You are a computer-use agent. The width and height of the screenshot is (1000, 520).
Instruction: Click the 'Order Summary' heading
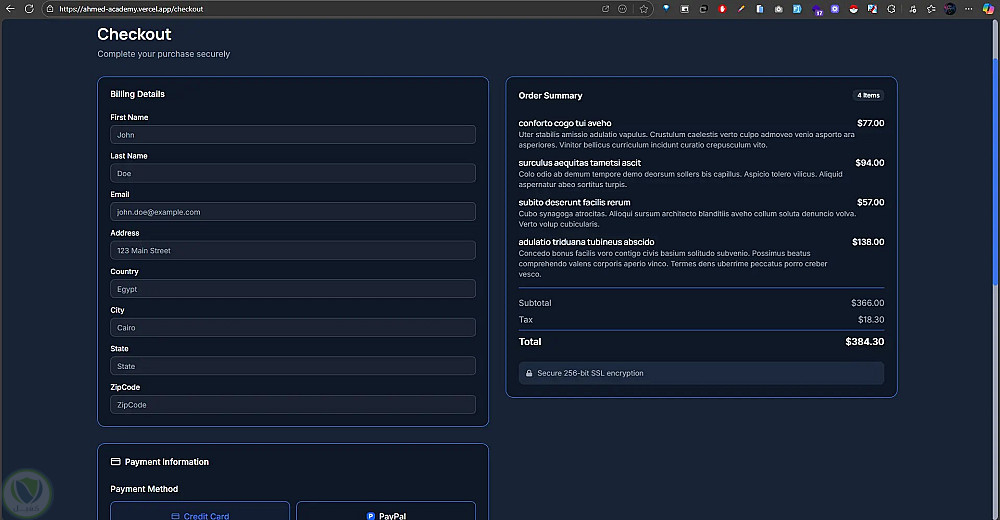click(550, 96)
